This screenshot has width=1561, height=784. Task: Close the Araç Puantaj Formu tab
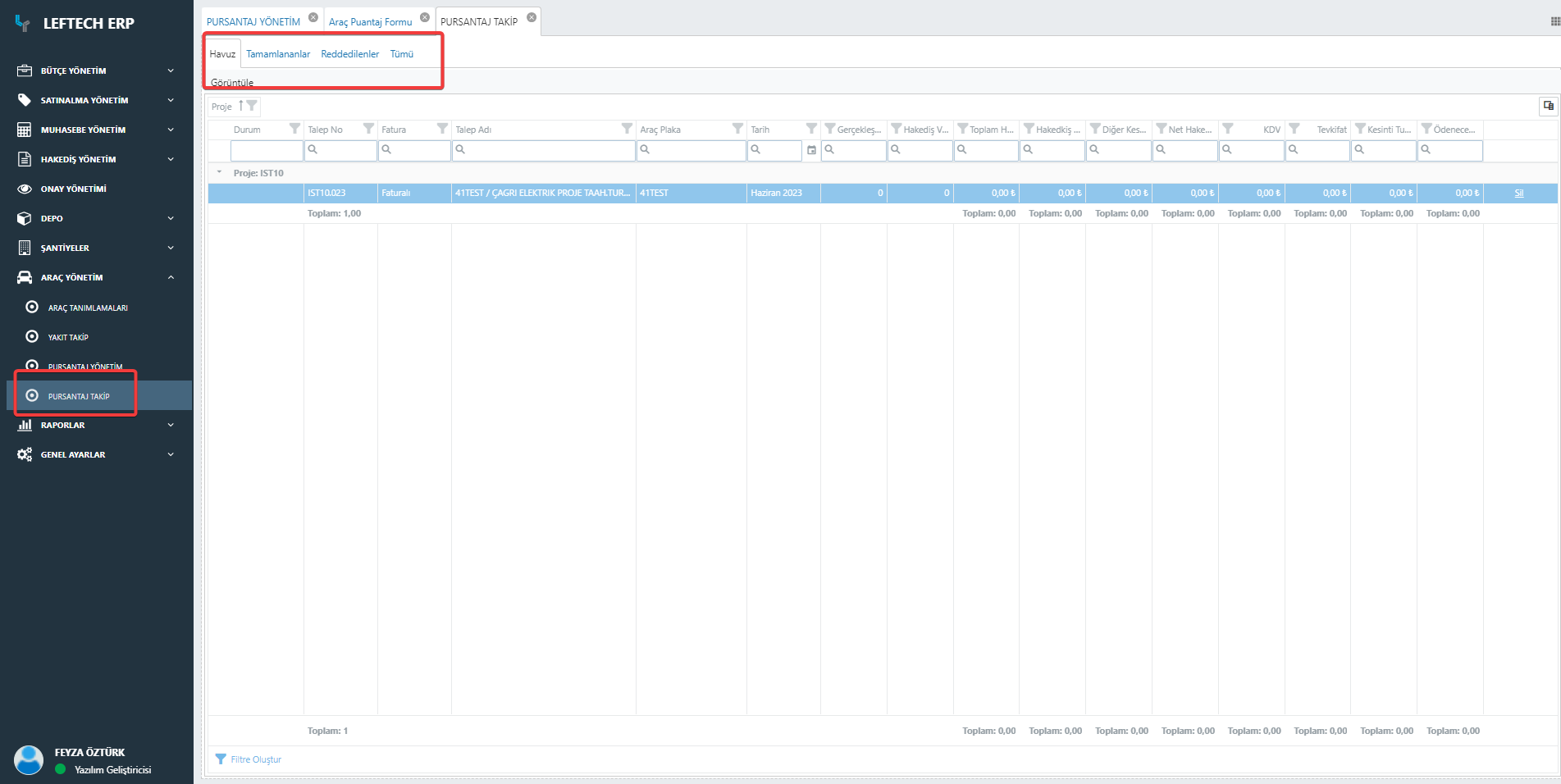tap(425, 17)
